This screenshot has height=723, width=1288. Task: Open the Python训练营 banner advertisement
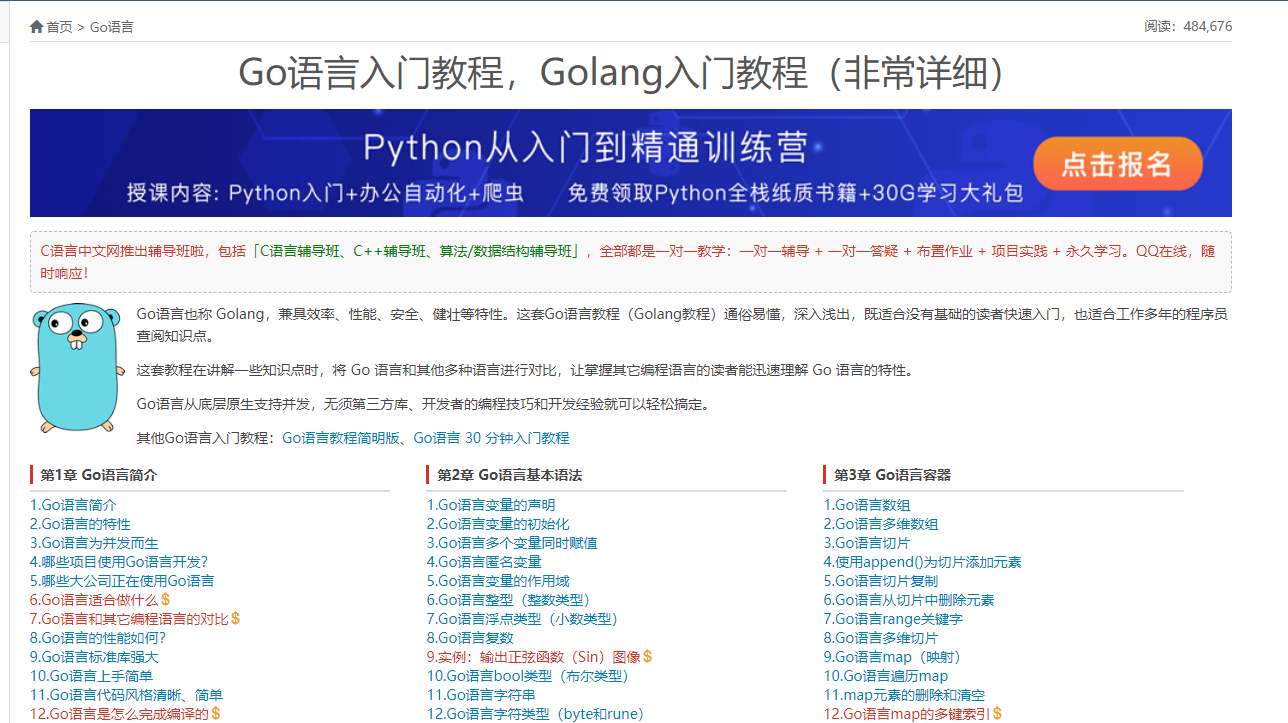[x=631, y=163]
